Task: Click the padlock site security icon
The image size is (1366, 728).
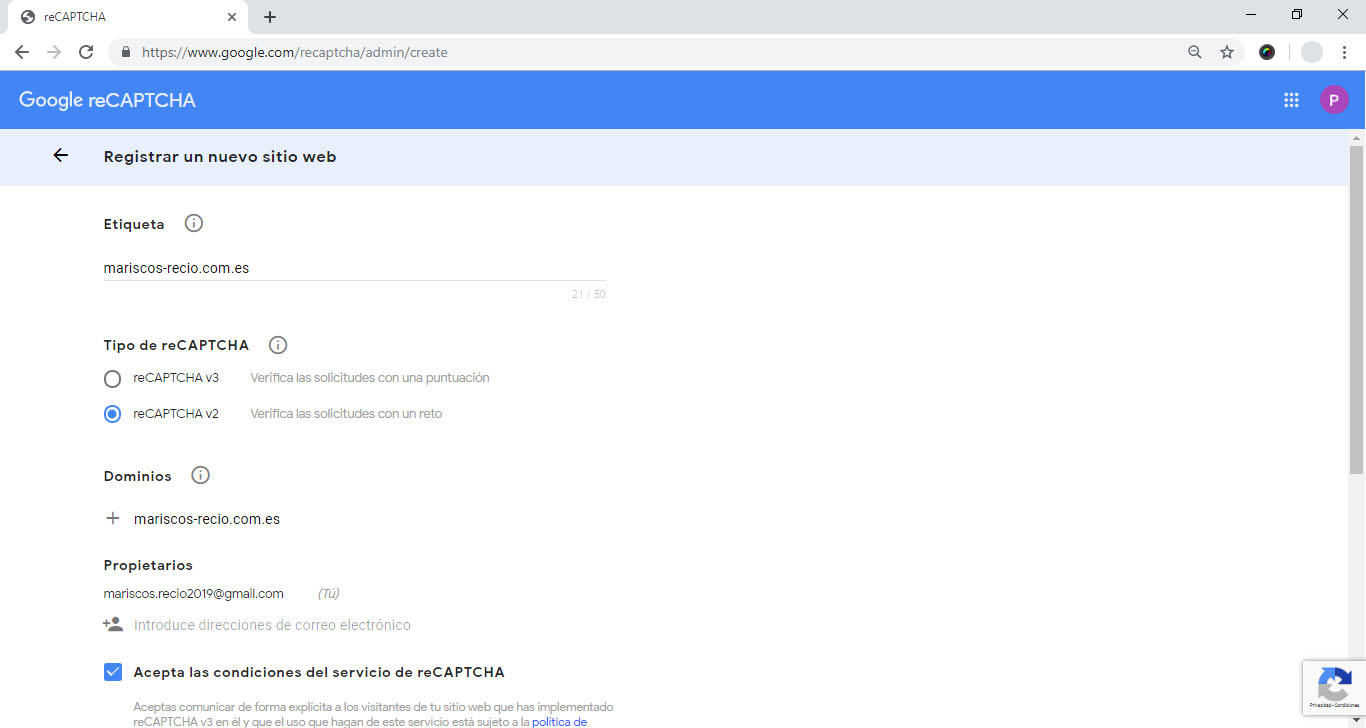Action: click(x=126, y=52)
